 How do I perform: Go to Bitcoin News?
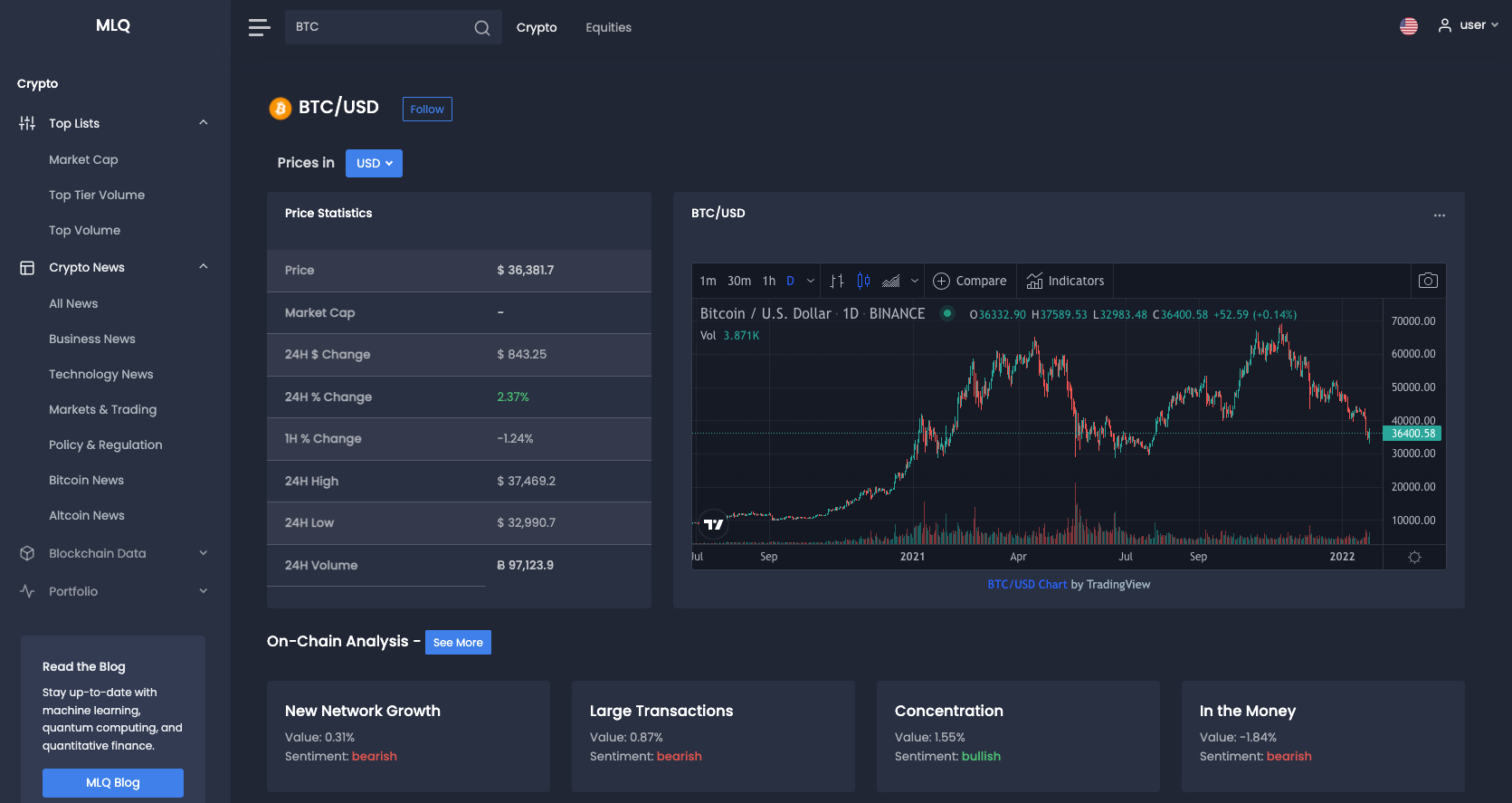(x=86, y=480)
